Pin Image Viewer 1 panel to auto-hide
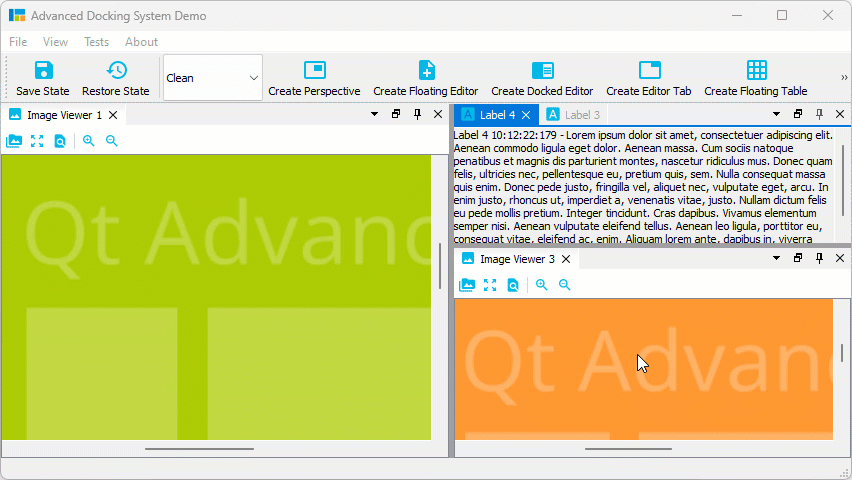Image resolution: width=852 pixels, height=480 pixels. 418,115
